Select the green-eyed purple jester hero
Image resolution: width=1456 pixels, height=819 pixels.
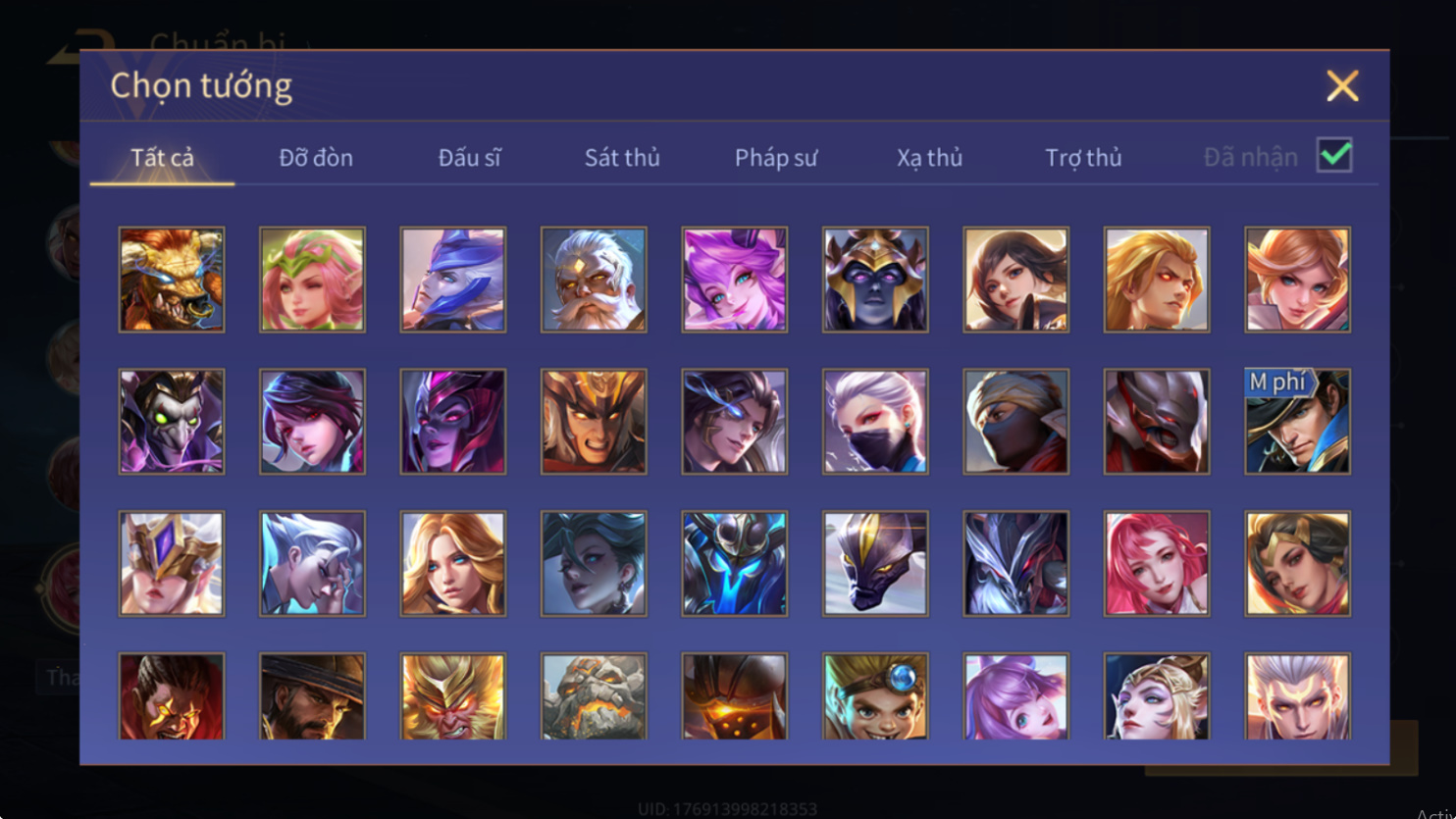(x=172, y=422)
